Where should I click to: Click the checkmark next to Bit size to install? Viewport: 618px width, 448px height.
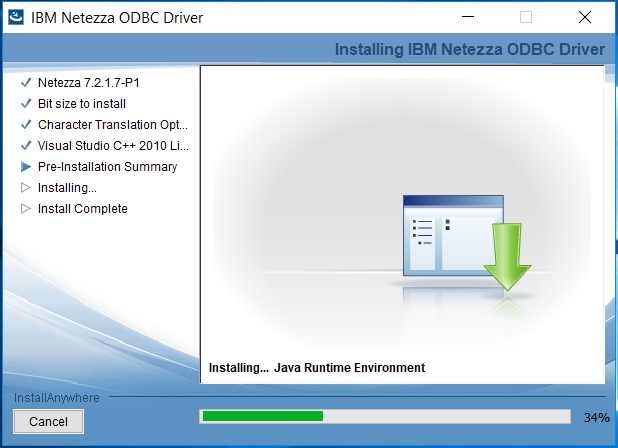pyautogui.click(x=26, y=104)
